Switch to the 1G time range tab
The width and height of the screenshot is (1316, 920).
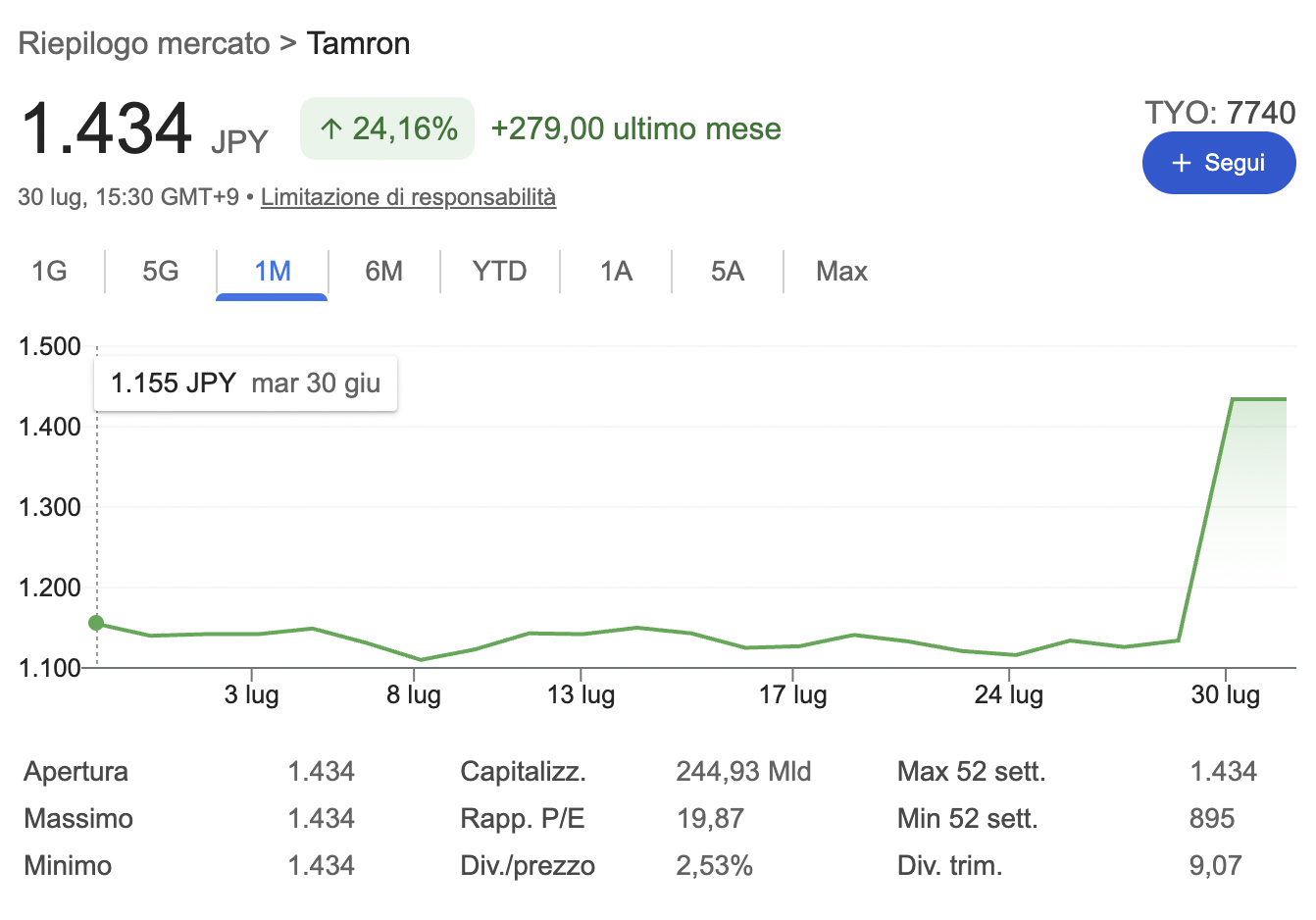pyautogui.click(x=50, y=271)
